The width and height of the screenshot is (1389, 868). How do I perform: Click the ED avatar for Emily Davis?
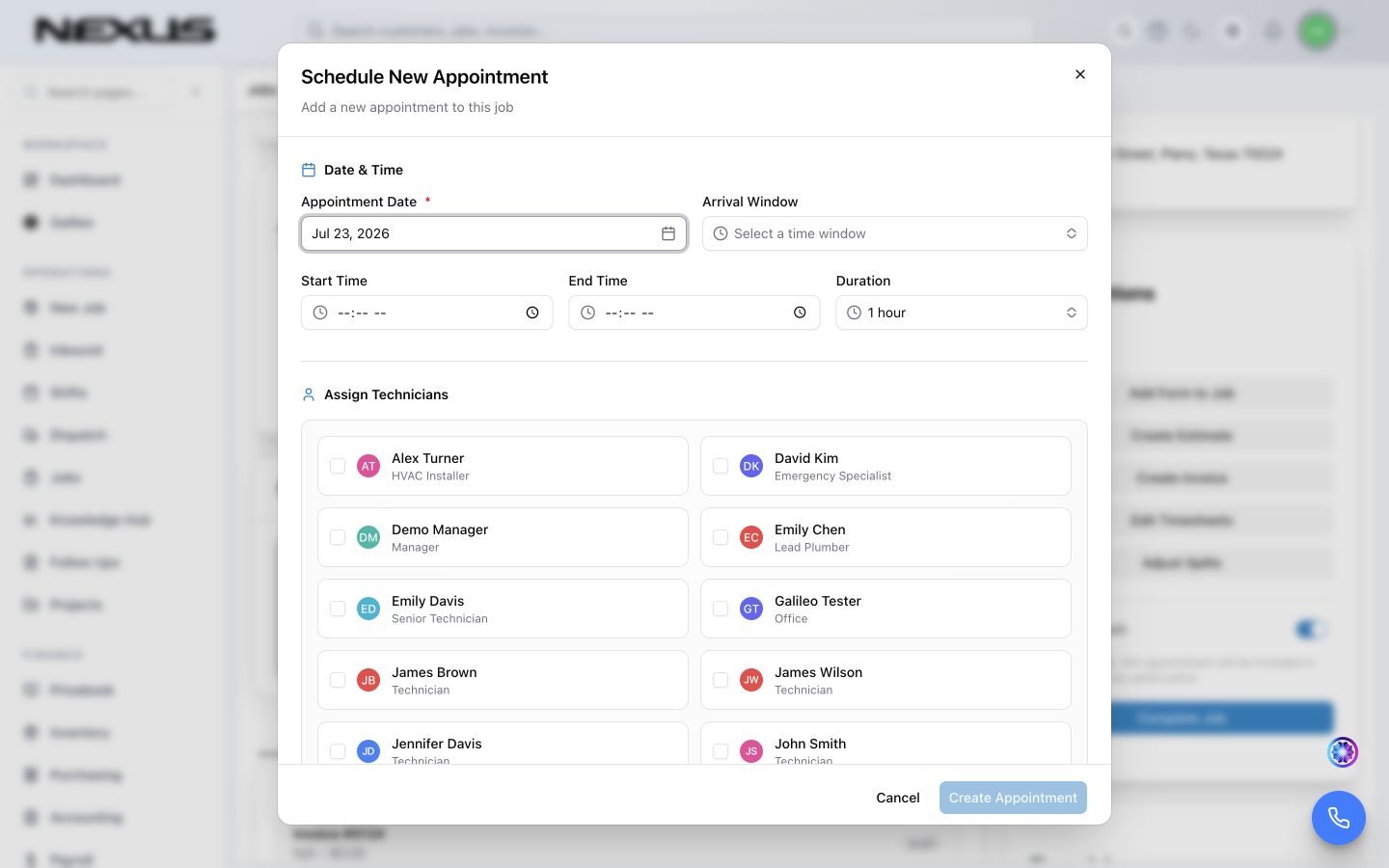[x=368, y=609]
